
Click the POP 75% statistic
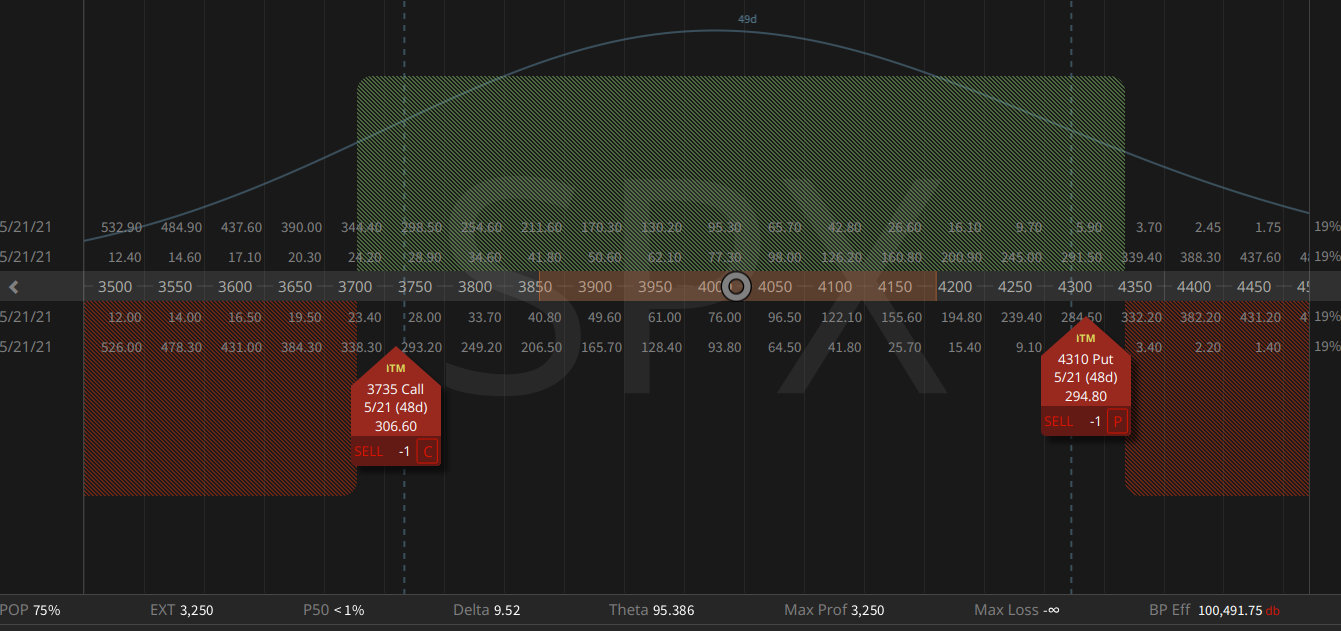30,610
